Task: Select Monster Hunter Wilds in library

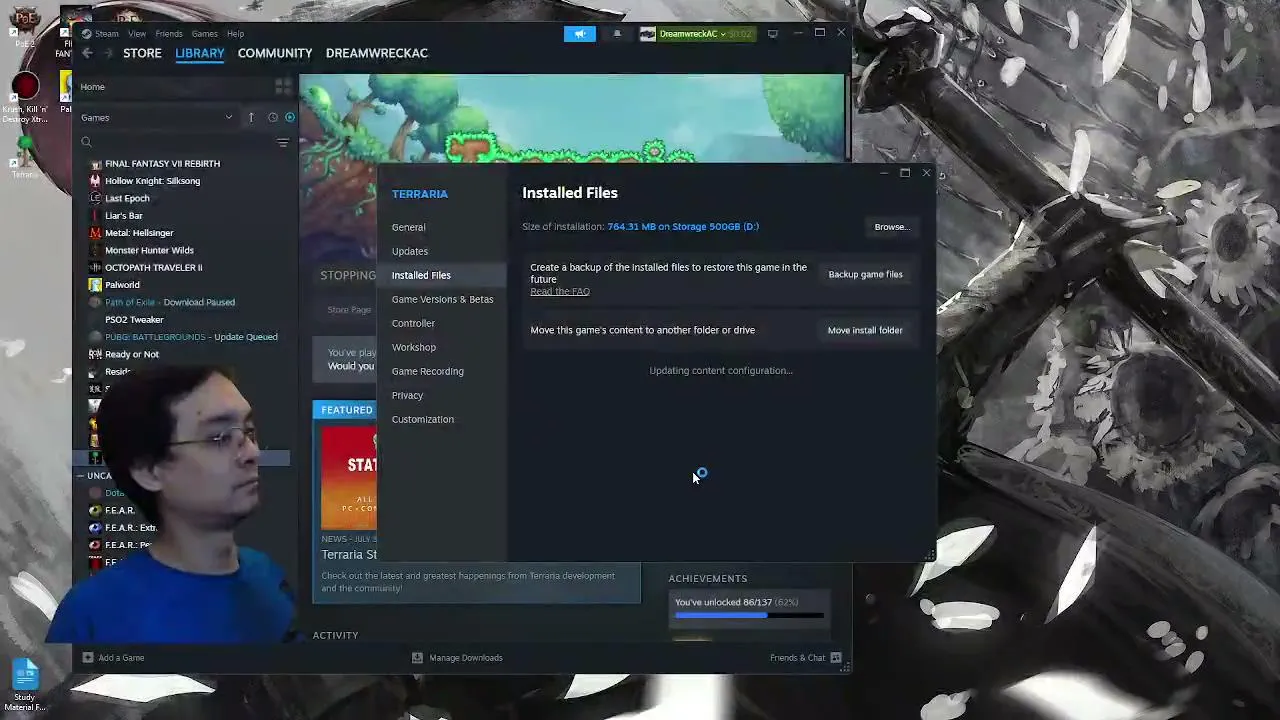Action: [x=149, y=250]
